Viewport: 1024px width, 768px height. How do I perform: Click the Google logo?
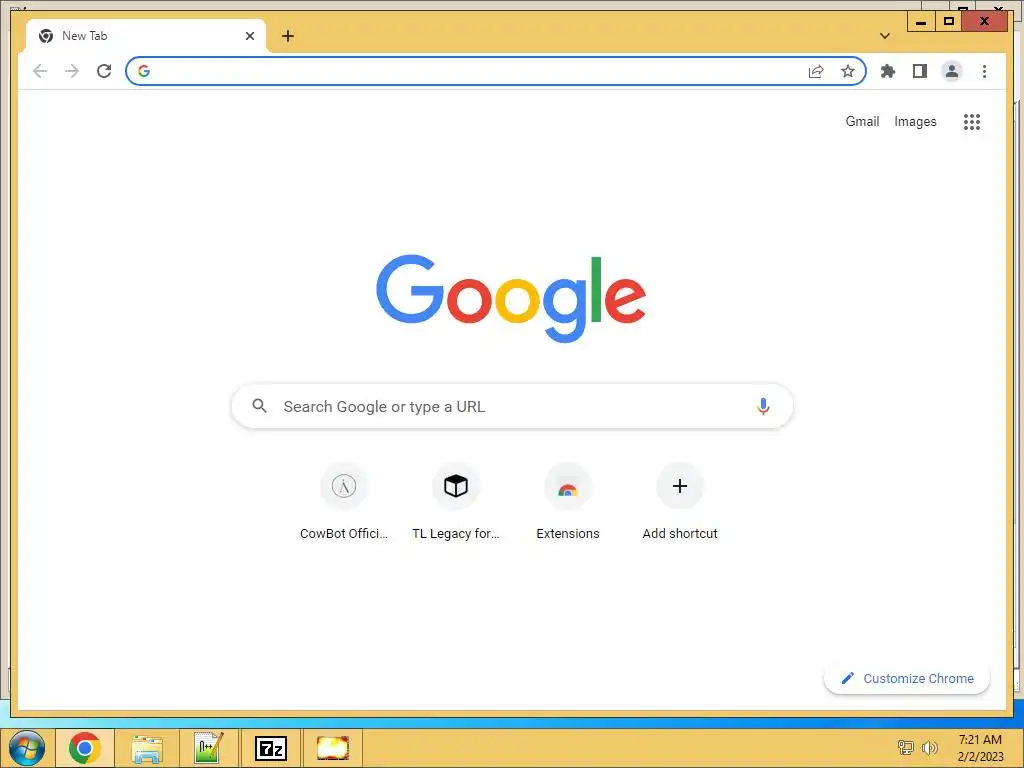[x=511, y=298]
